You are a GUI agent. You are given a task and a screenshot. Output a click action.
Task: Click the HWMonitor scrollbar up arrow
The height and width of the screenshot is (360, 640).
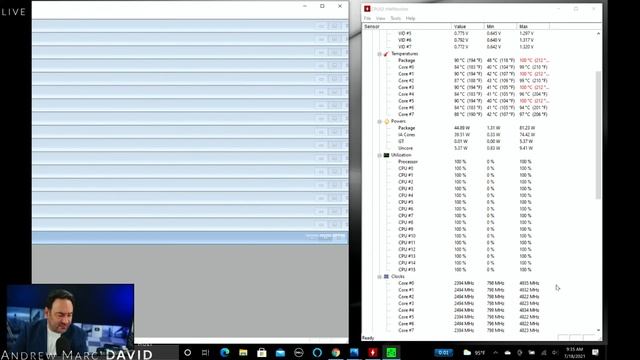598,33
